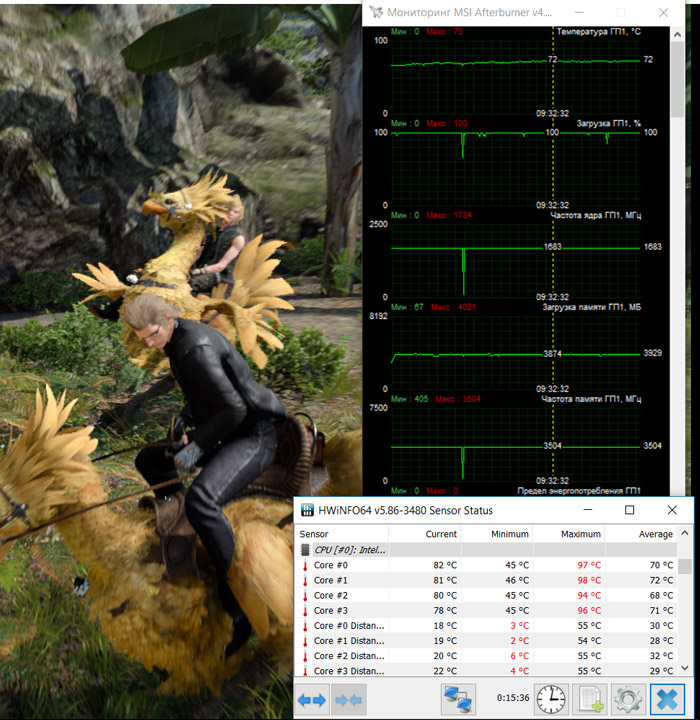Close sensors with the blue X icon

668,697
